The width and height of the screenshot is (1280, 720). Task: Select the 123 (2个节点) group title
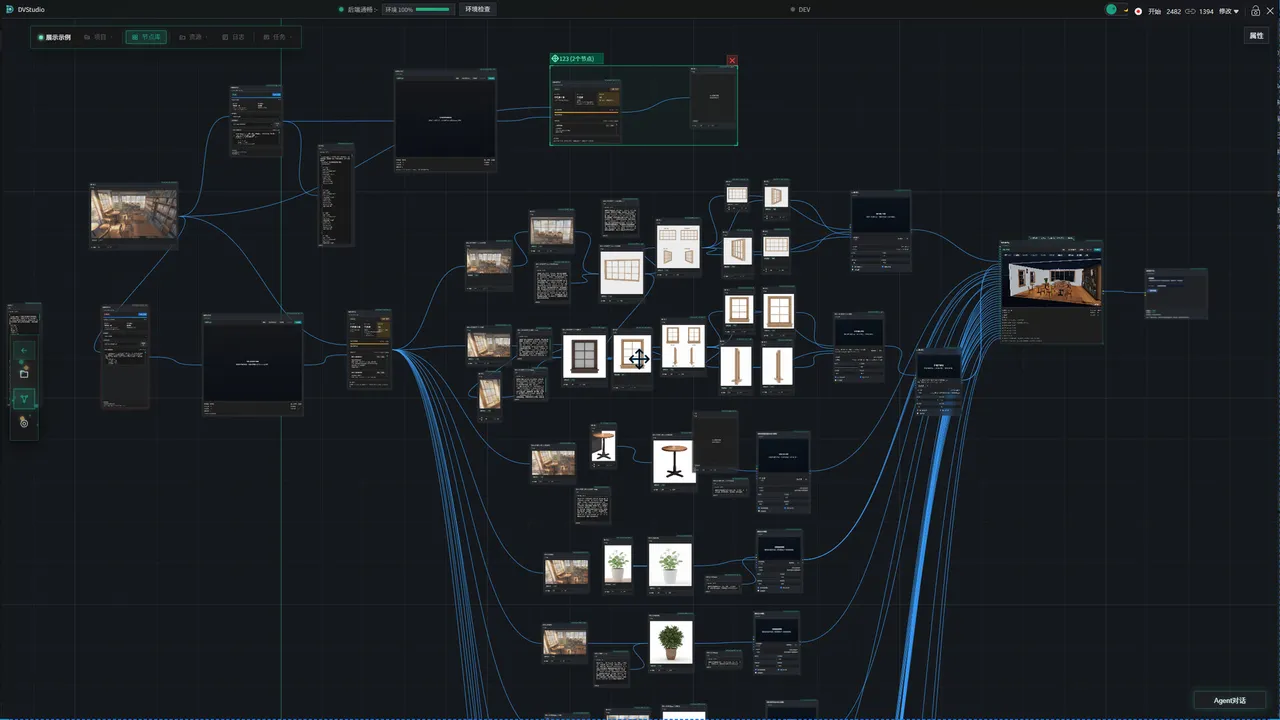point(577,59)
